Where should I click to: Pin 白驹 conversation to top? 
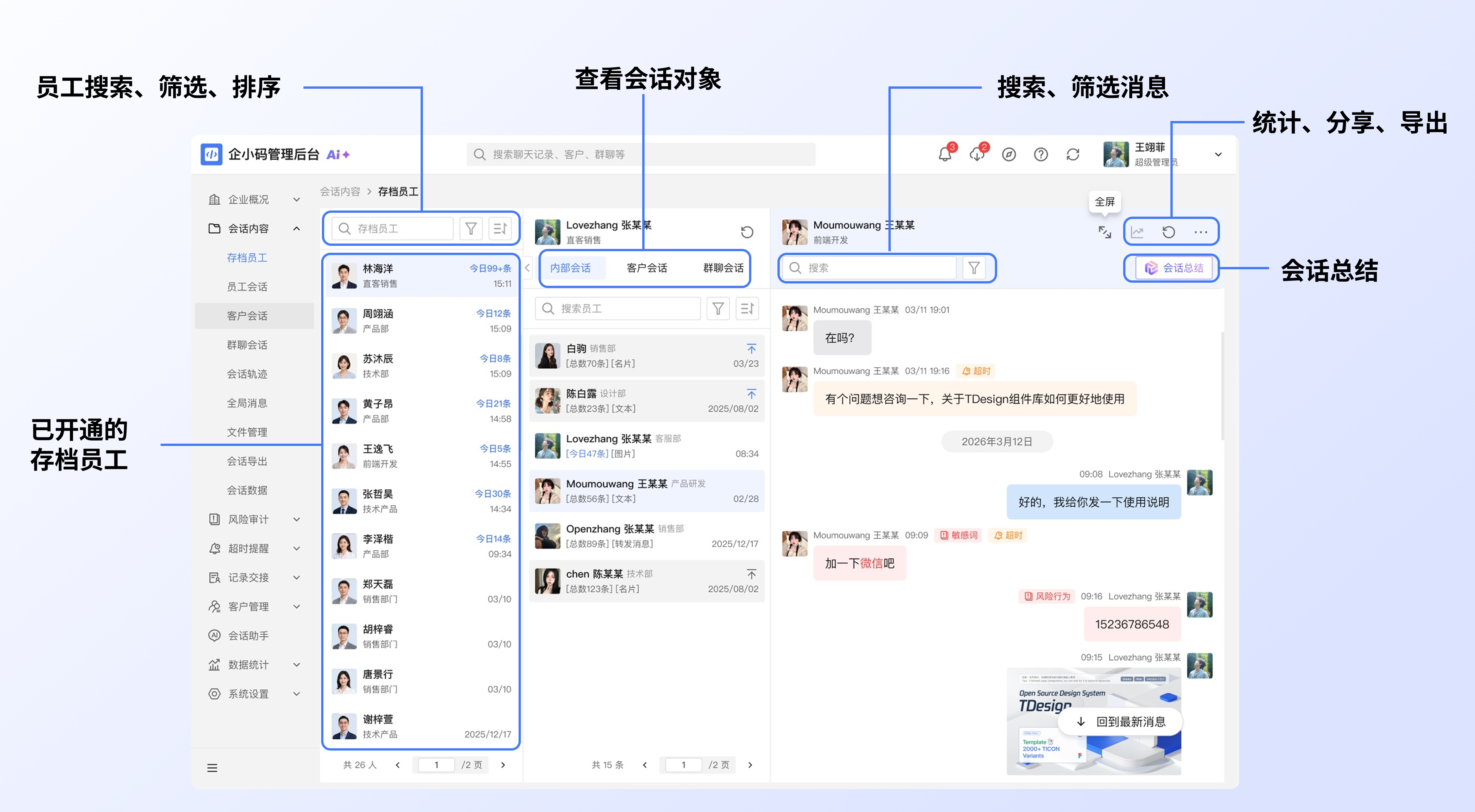tap(751, 349)
